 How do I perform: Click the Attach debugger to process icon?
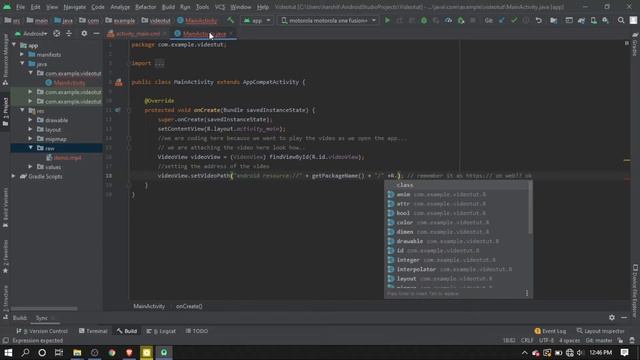pyautogui.click(x=461, y=20)
